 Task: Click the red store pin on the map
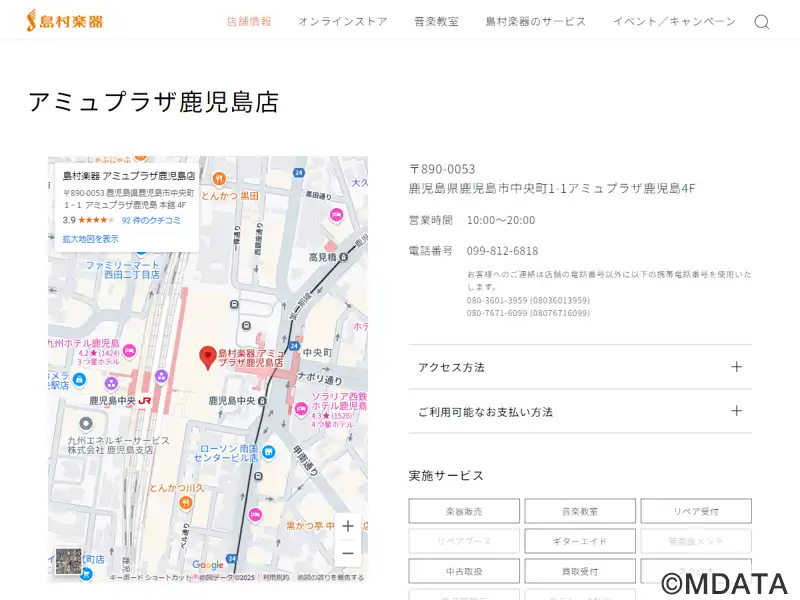(208, 357)
